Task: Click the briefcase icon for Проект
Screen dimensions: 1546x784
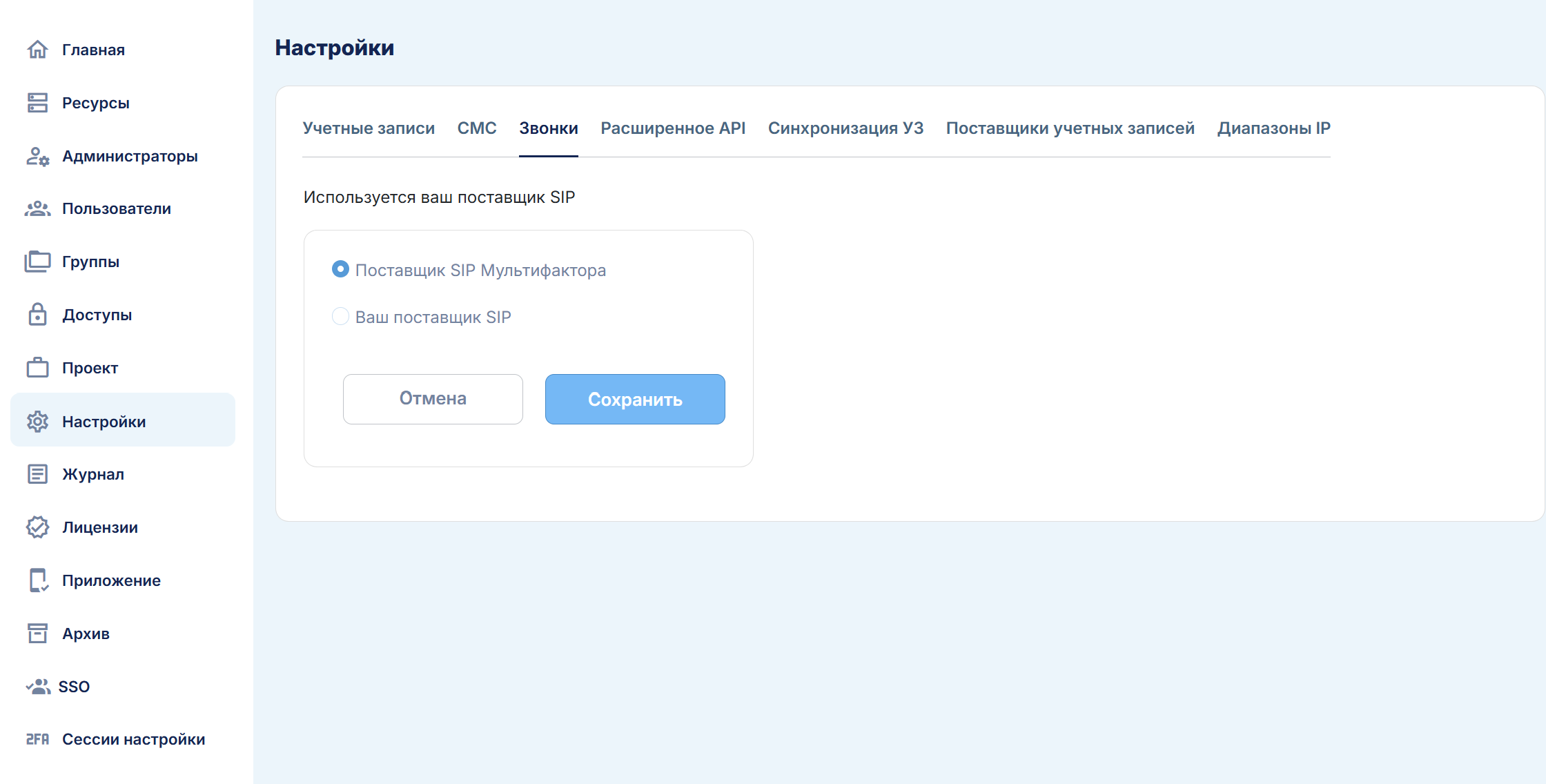Action: tap(37, 368)
